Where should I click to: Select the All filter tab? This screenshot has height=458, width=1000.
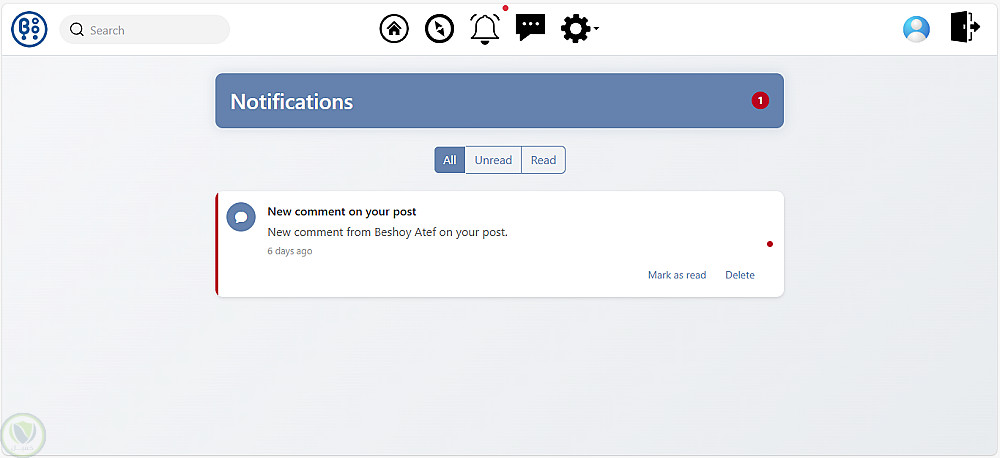click(x=450, y=160)
